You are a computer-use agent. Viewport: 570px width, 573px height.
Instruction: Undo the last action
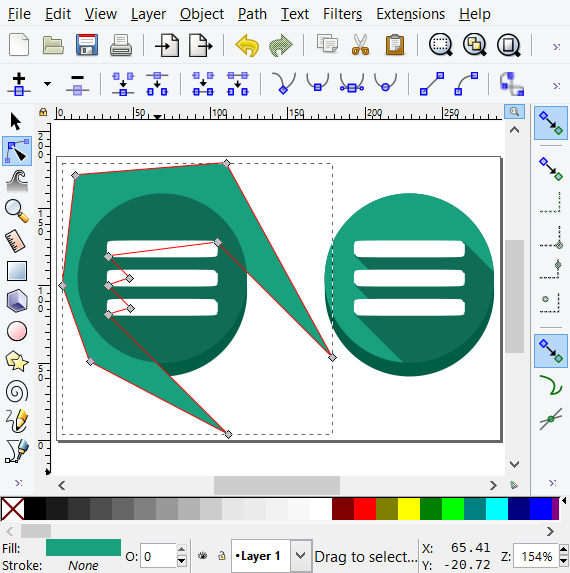click(x=247, y=45)
